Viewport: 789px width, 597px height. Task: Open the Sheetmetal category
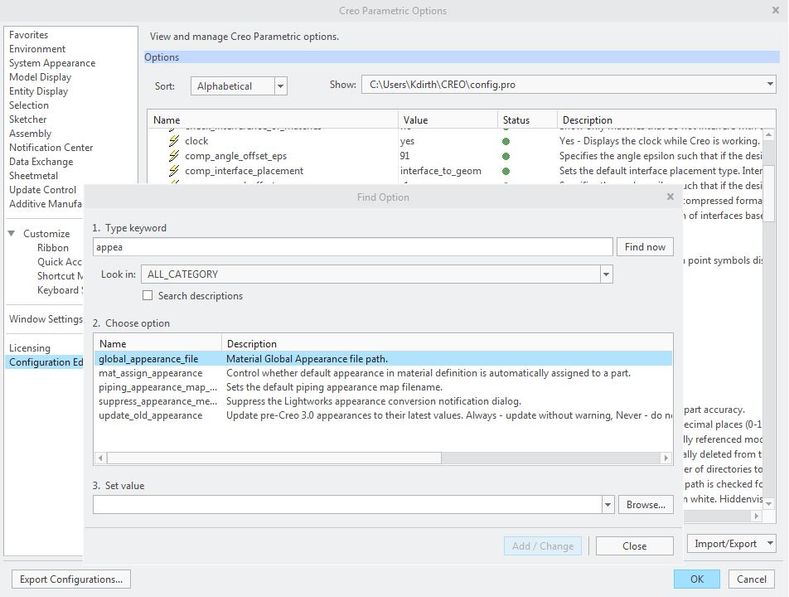33,176
